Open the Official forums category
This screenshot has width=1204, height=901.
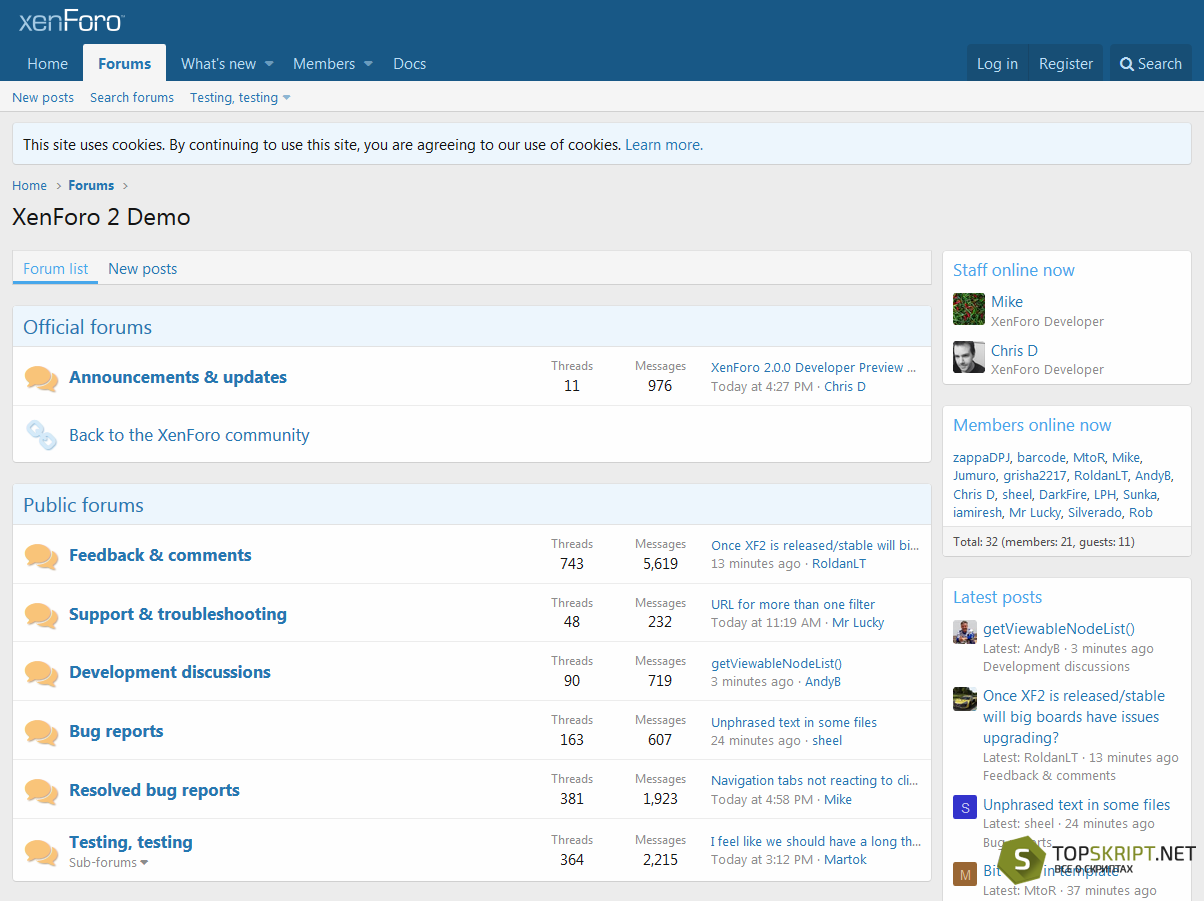[88, 327]
